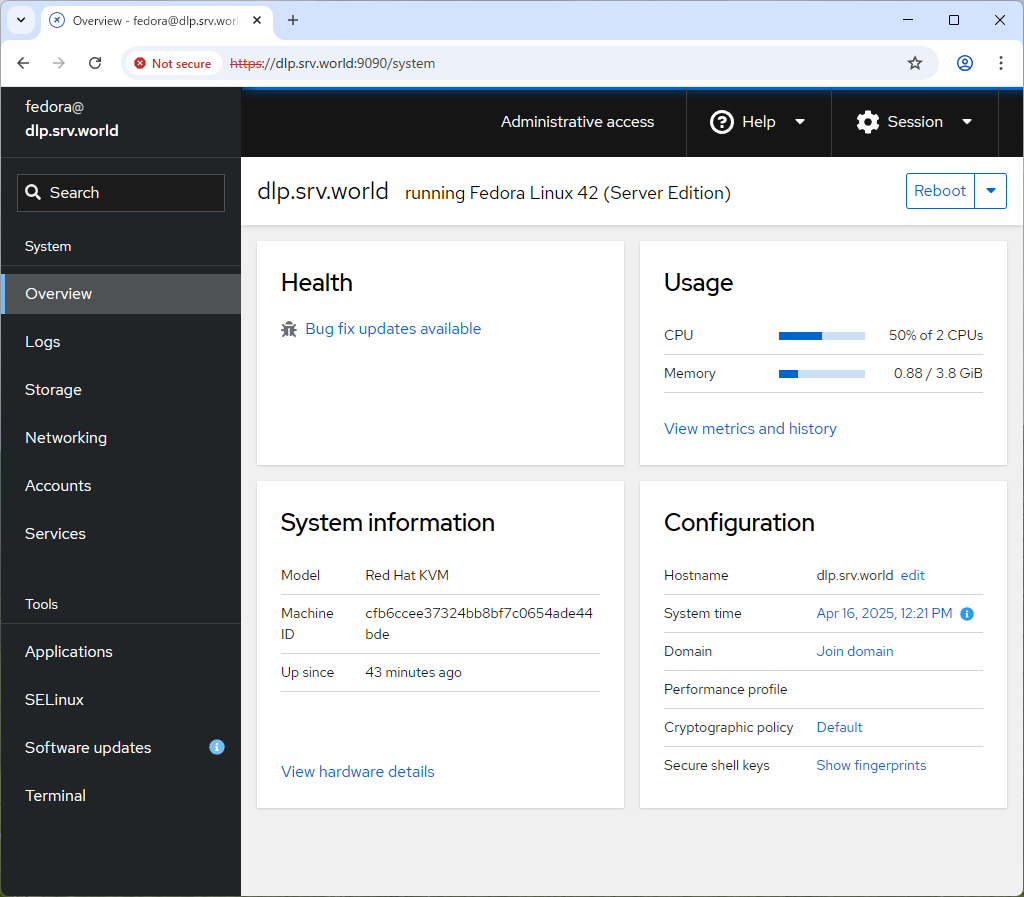Open the browser profile icon
The image size is (1024, 897).
click(x=965, y=63)
